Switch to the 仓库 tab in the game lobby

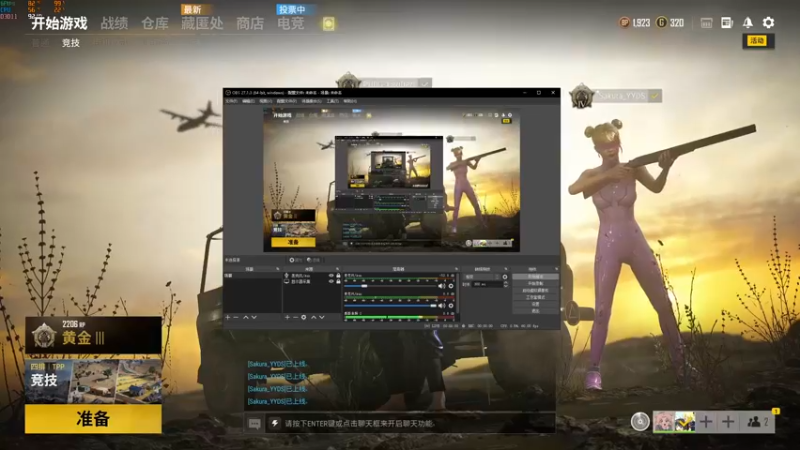(155, 23)
